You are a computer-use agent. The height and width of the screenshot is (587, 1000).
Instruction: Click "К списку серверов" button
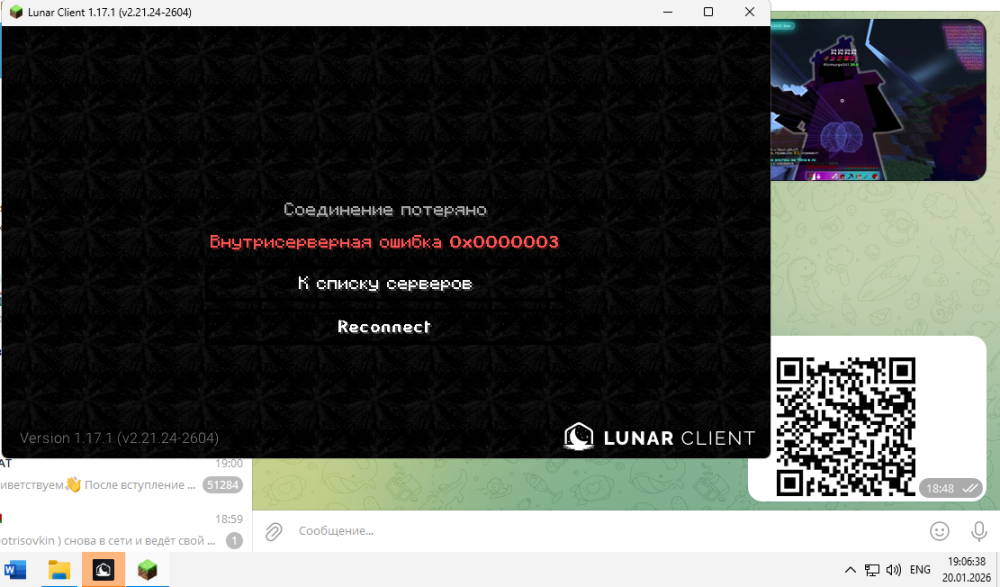coord(385,283)
